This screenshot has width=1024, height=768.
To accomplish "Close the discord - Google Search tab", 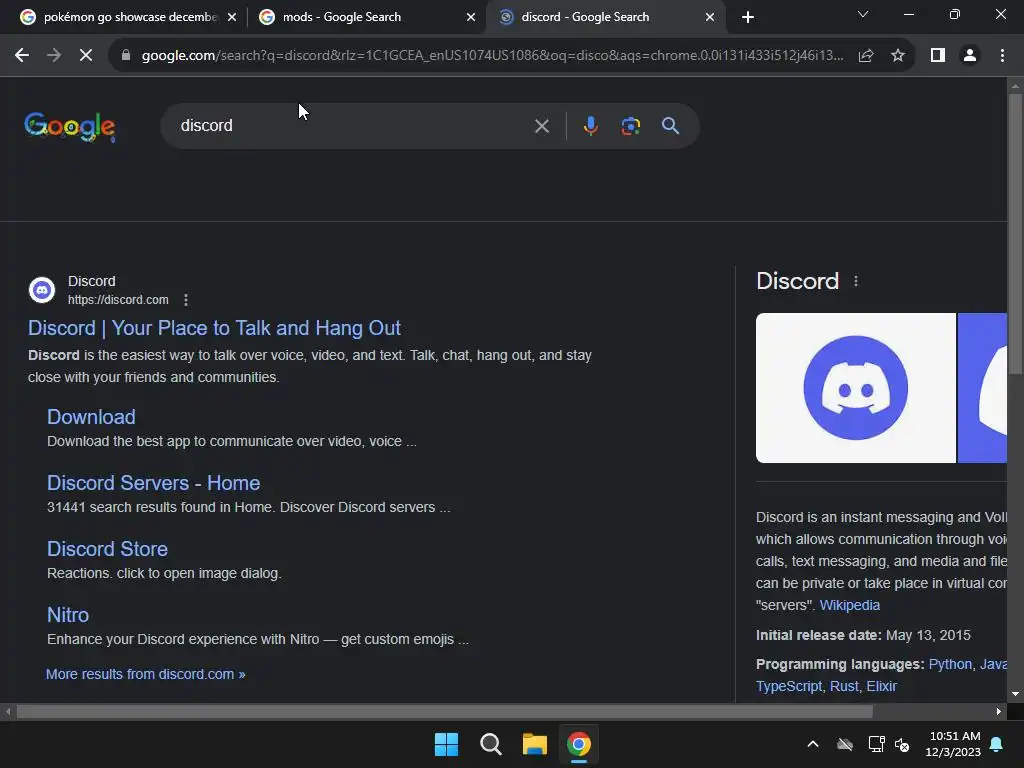I will pos(710,17).
